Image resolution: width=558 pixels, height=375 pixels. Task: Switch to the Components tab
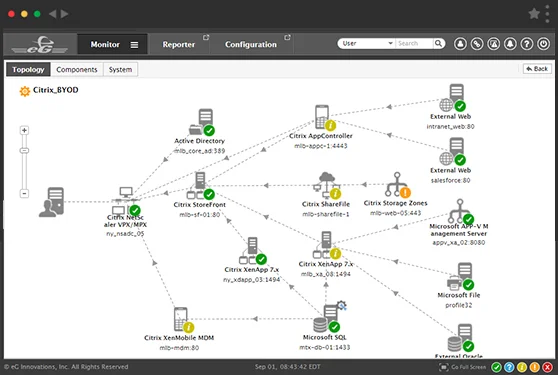[x=77, y=69]
